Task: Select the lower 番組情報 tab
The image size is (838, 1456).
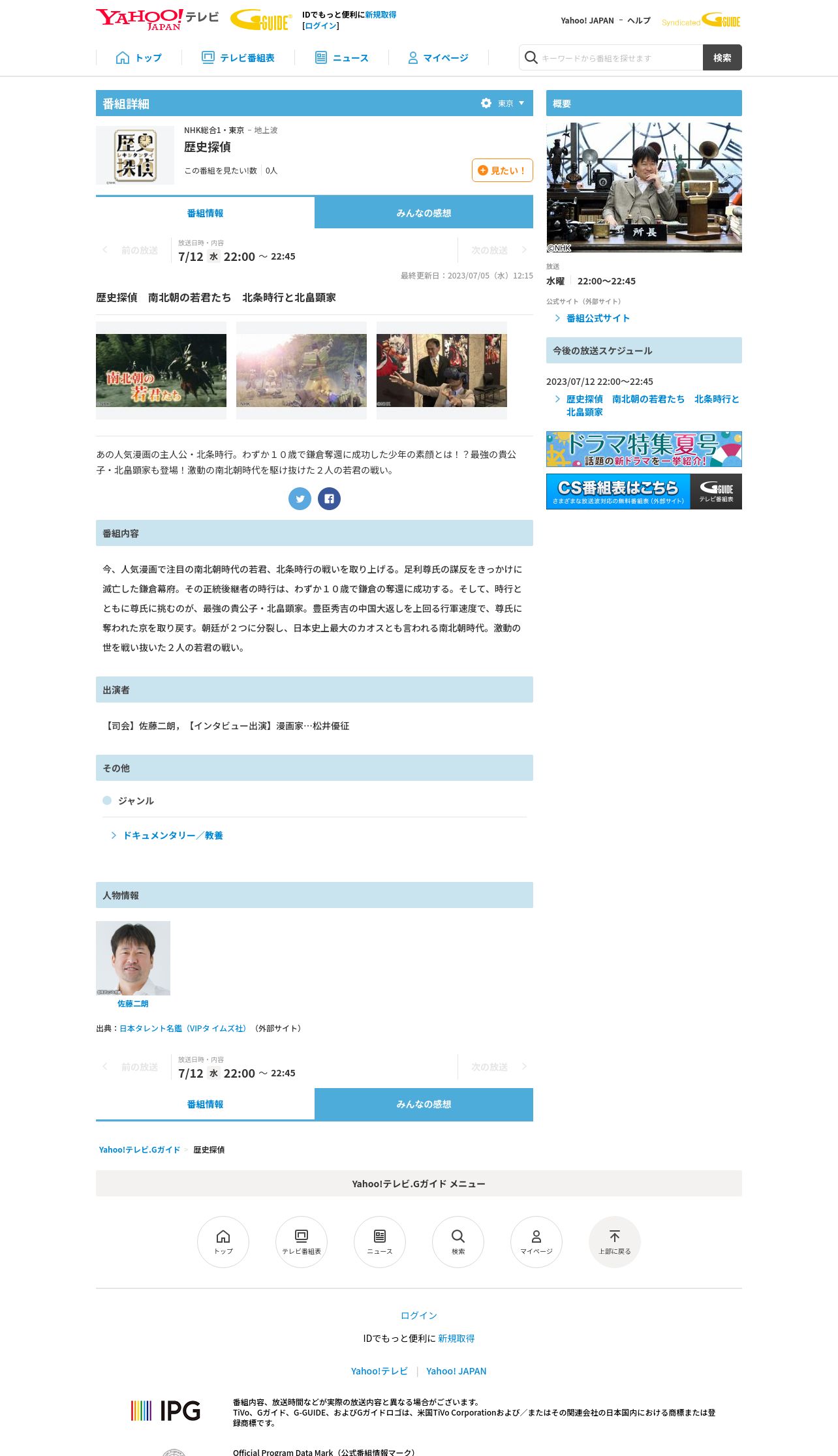Action: click(205, 1104)
